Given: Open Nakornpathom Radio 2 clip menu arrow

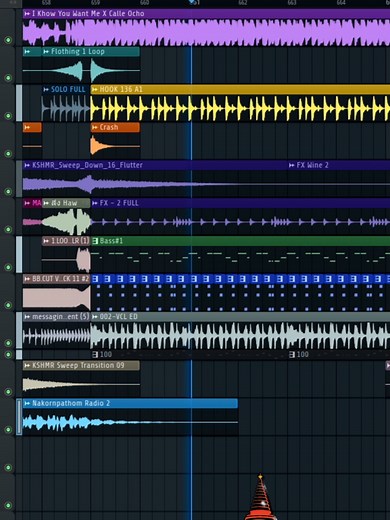Looking at the screenshot, I should (x=27, y=404).
